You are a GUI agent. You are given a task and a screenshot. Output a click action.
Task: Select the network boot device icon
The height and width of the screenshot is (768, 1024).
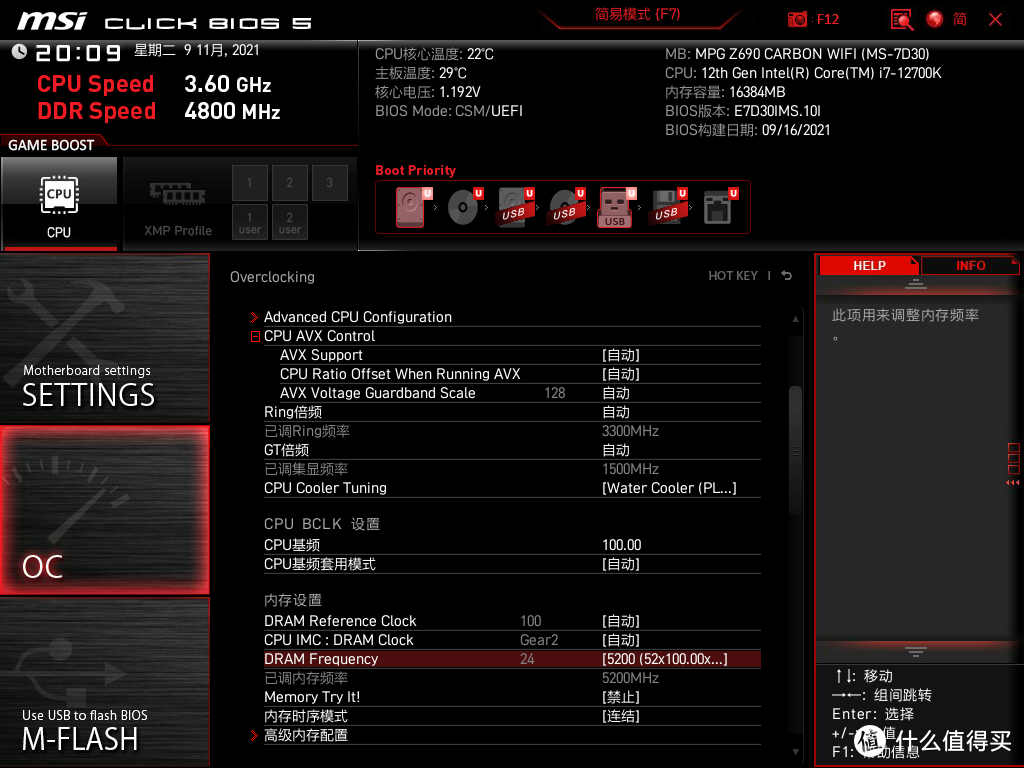[717, 208]
